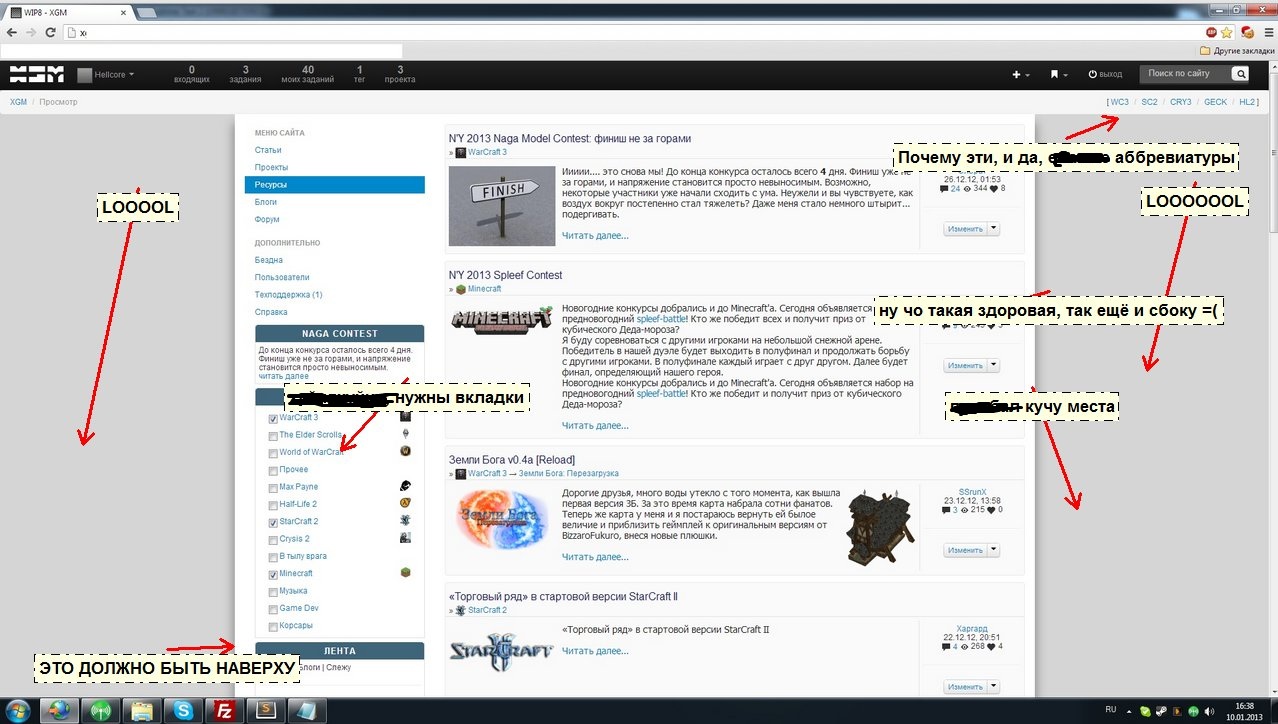Open the 0 входящих counter
This screenshot has width=1278, height=724.
(x=191, y=74)
